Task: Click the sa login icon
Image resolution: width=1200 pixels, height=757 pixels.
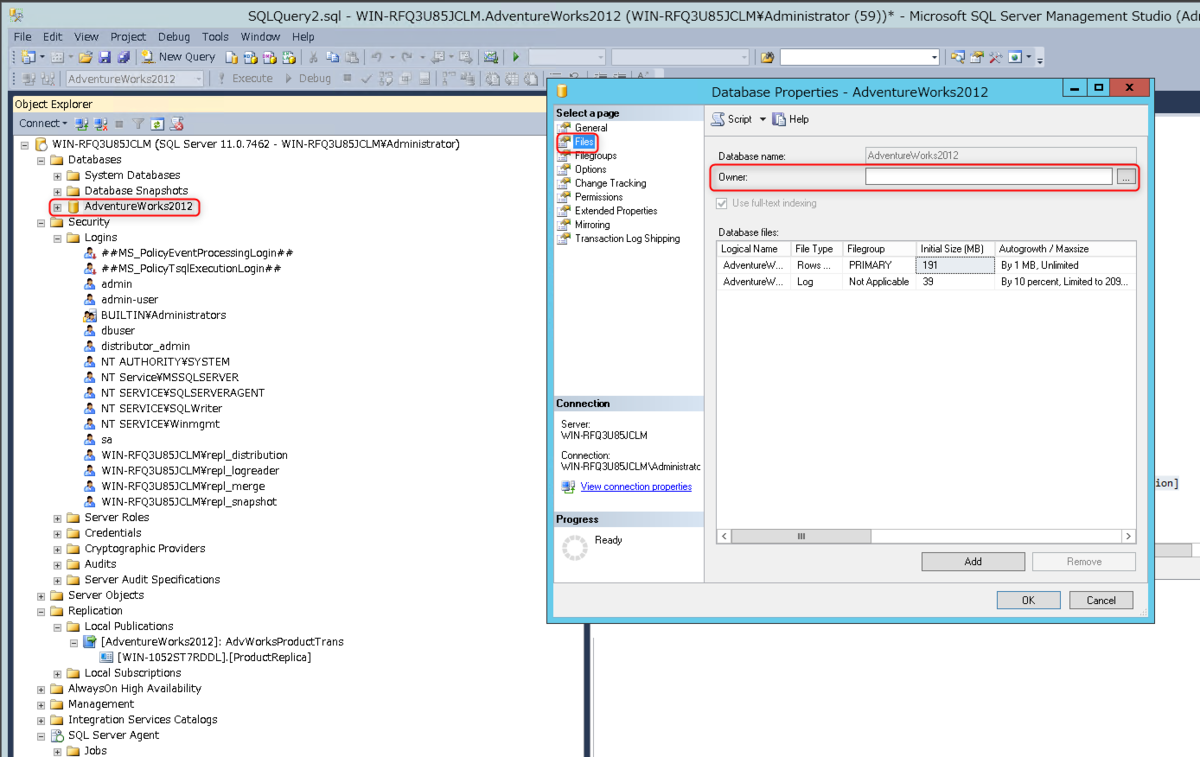Action: pos(91,439)
